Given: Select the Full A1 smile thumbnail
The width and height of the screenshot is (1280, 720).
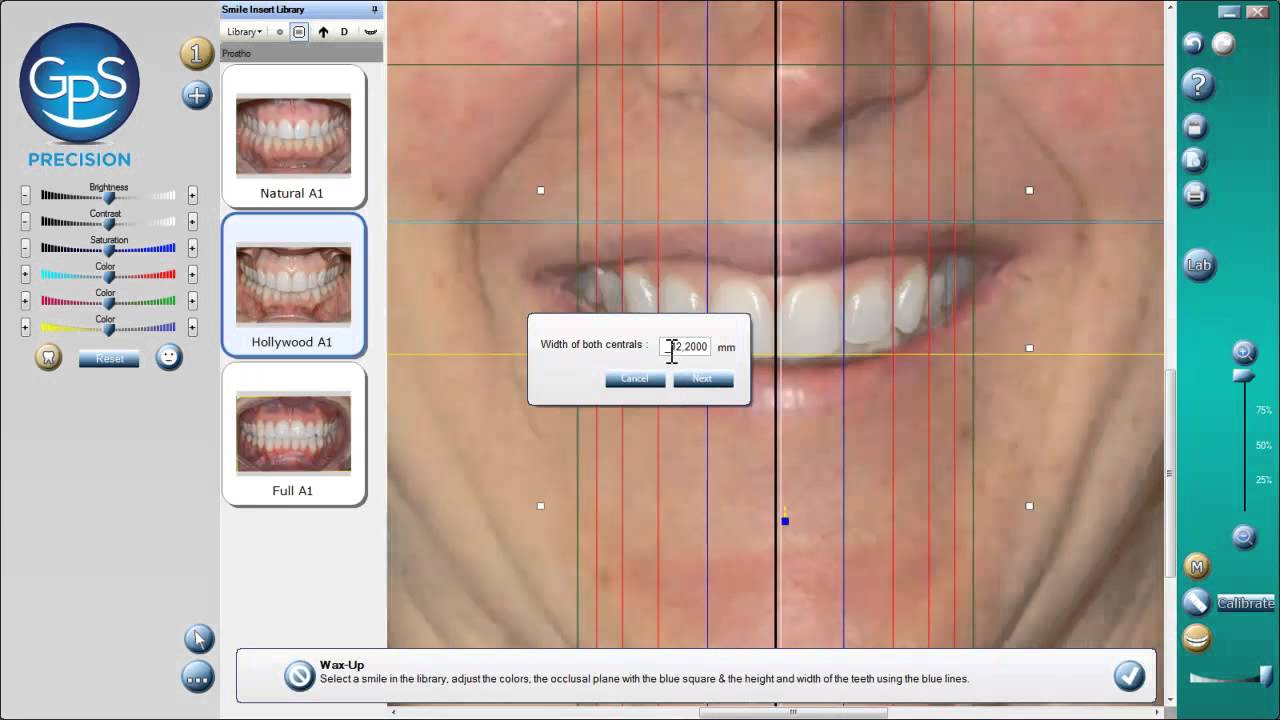Looking at the screenshot, I should (x=293, y=434).
